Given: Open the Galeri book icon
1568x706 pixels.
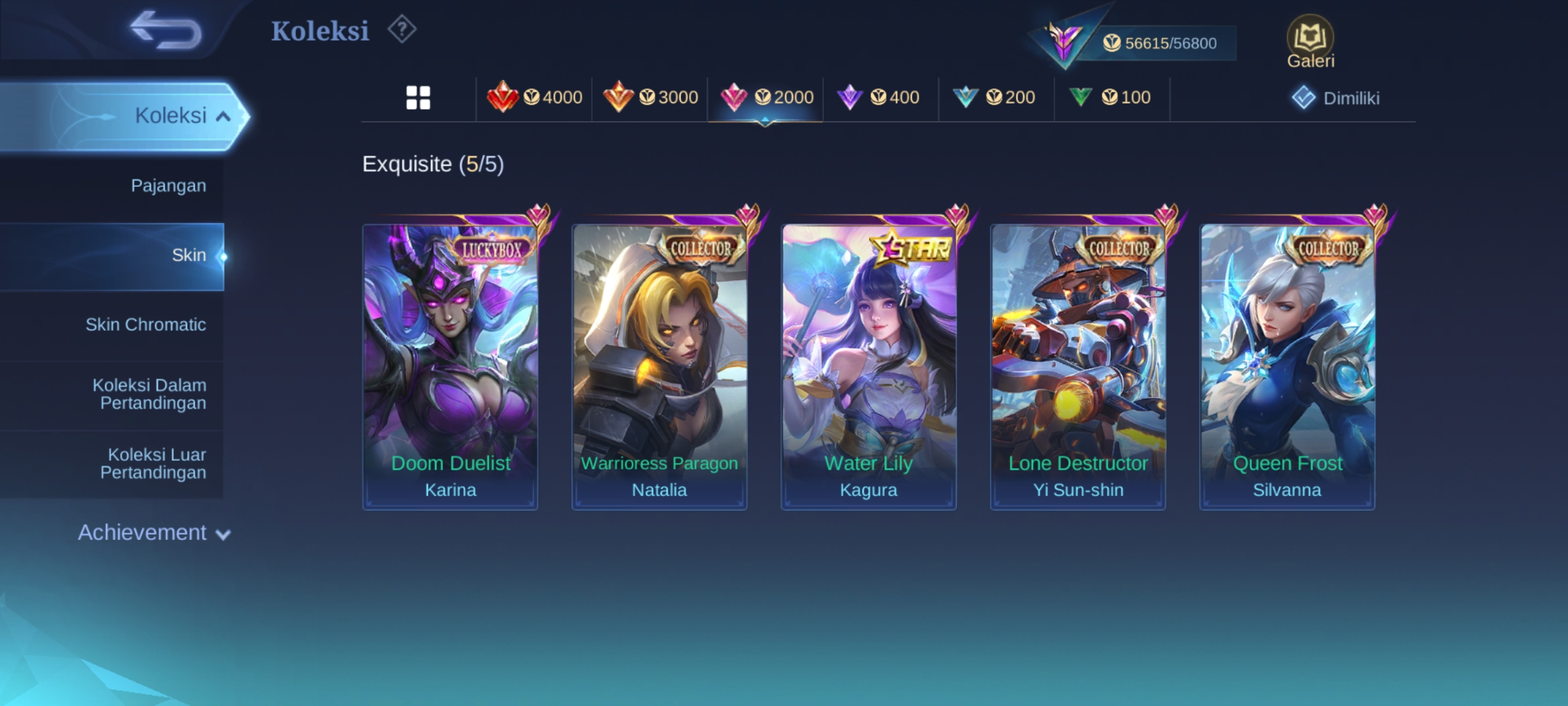Looking at the screenshot, I should 1311,42.
